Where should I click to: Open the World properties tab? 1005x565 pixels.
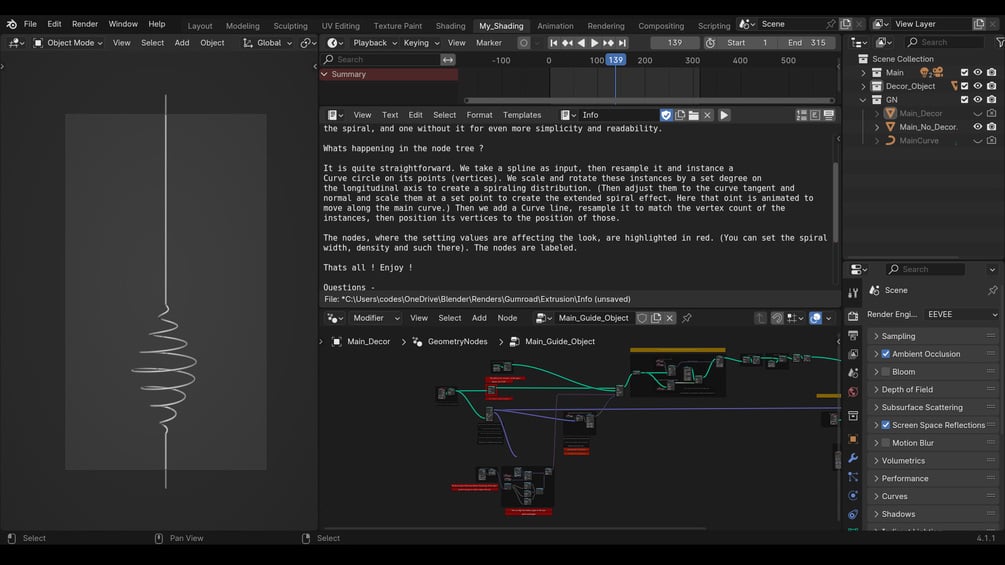853,391
